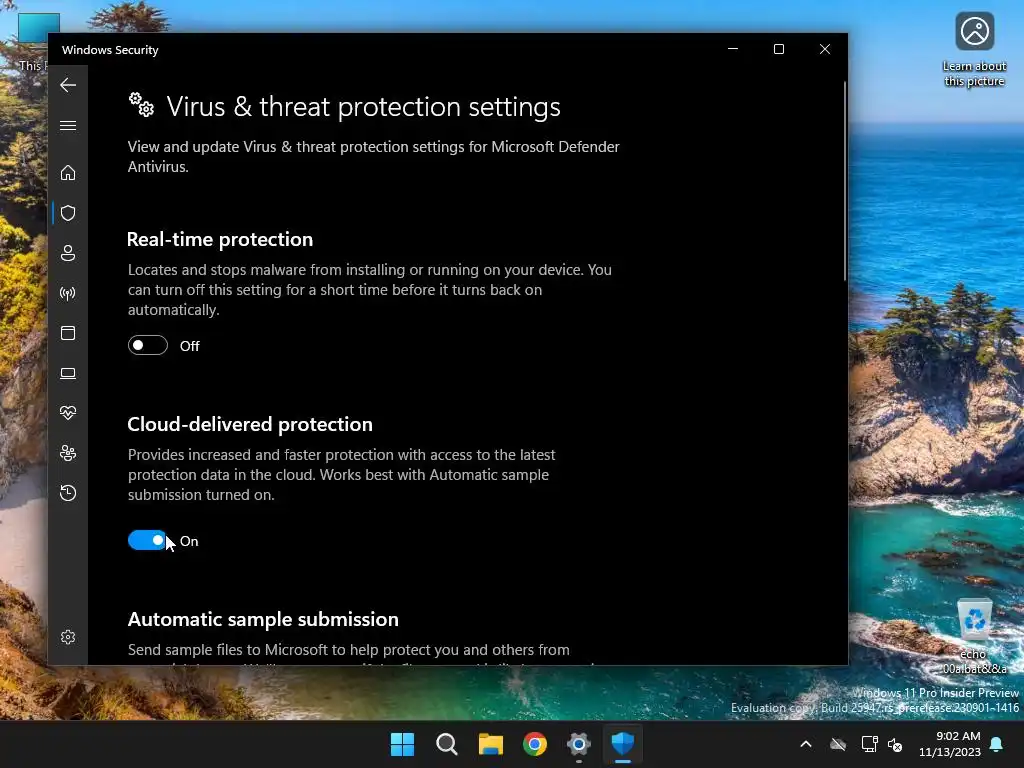Viewport: 1024px width, 768px height.
Task: Select the Recycle Bin desktop icon
Action: (974, 637)
